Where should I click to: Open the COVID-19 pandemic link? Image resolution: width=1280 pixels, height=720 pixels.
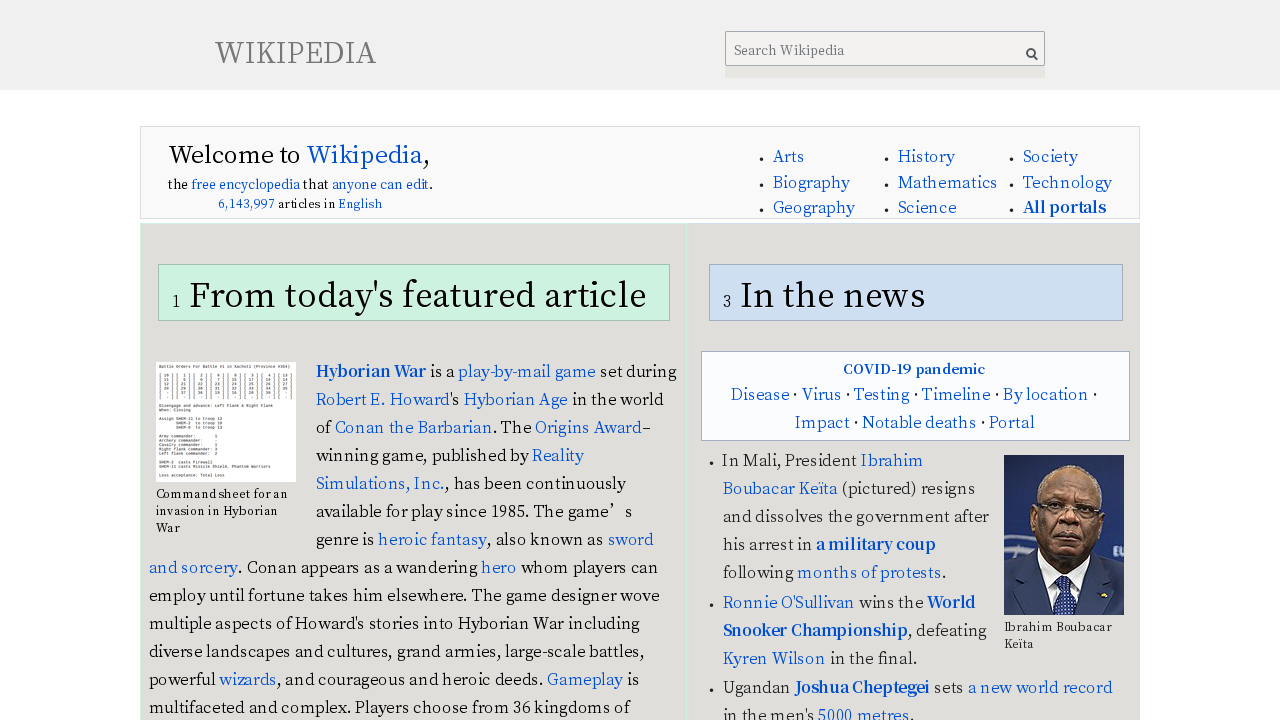click(x=914, y=369)
